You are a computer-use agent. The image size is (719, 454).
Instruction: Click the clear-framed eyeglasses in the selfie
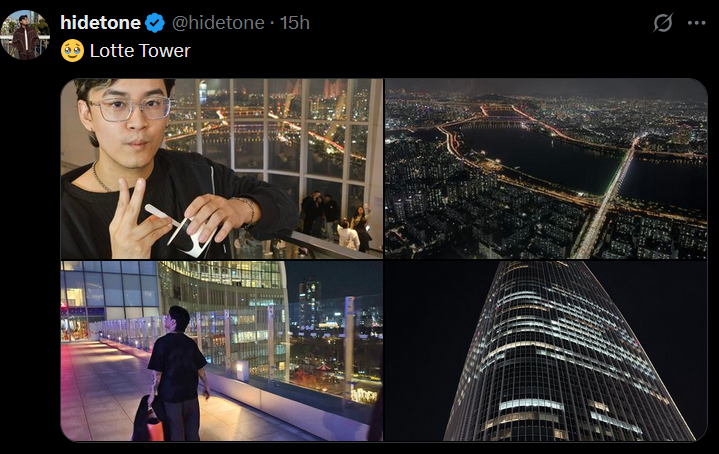point(130,108)
